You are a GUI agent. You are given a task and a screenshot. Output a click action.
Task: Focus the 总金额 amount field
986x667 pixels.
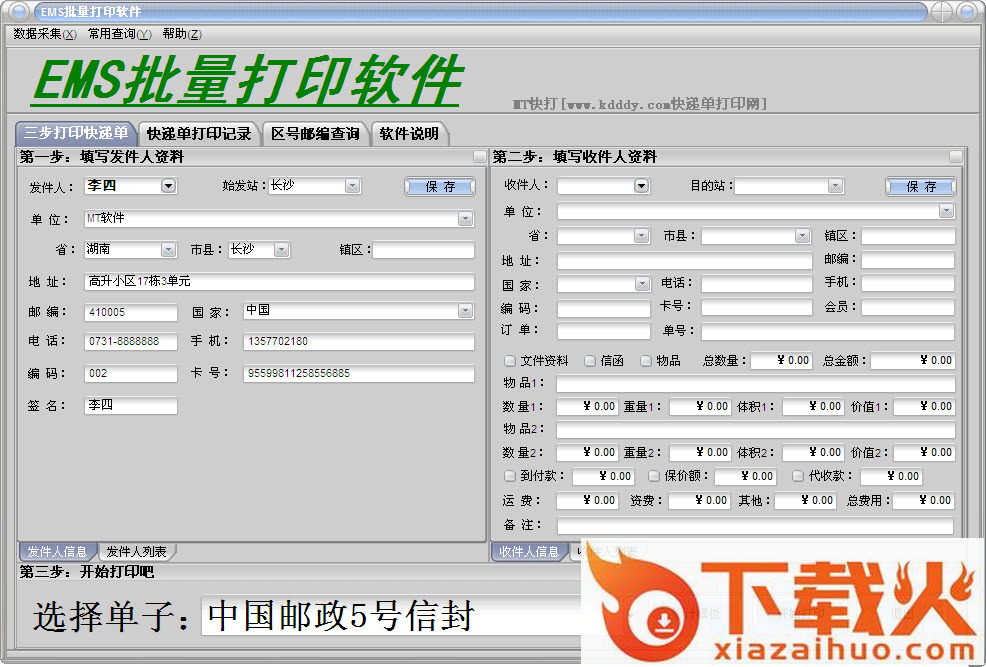(x=913, y=360)
